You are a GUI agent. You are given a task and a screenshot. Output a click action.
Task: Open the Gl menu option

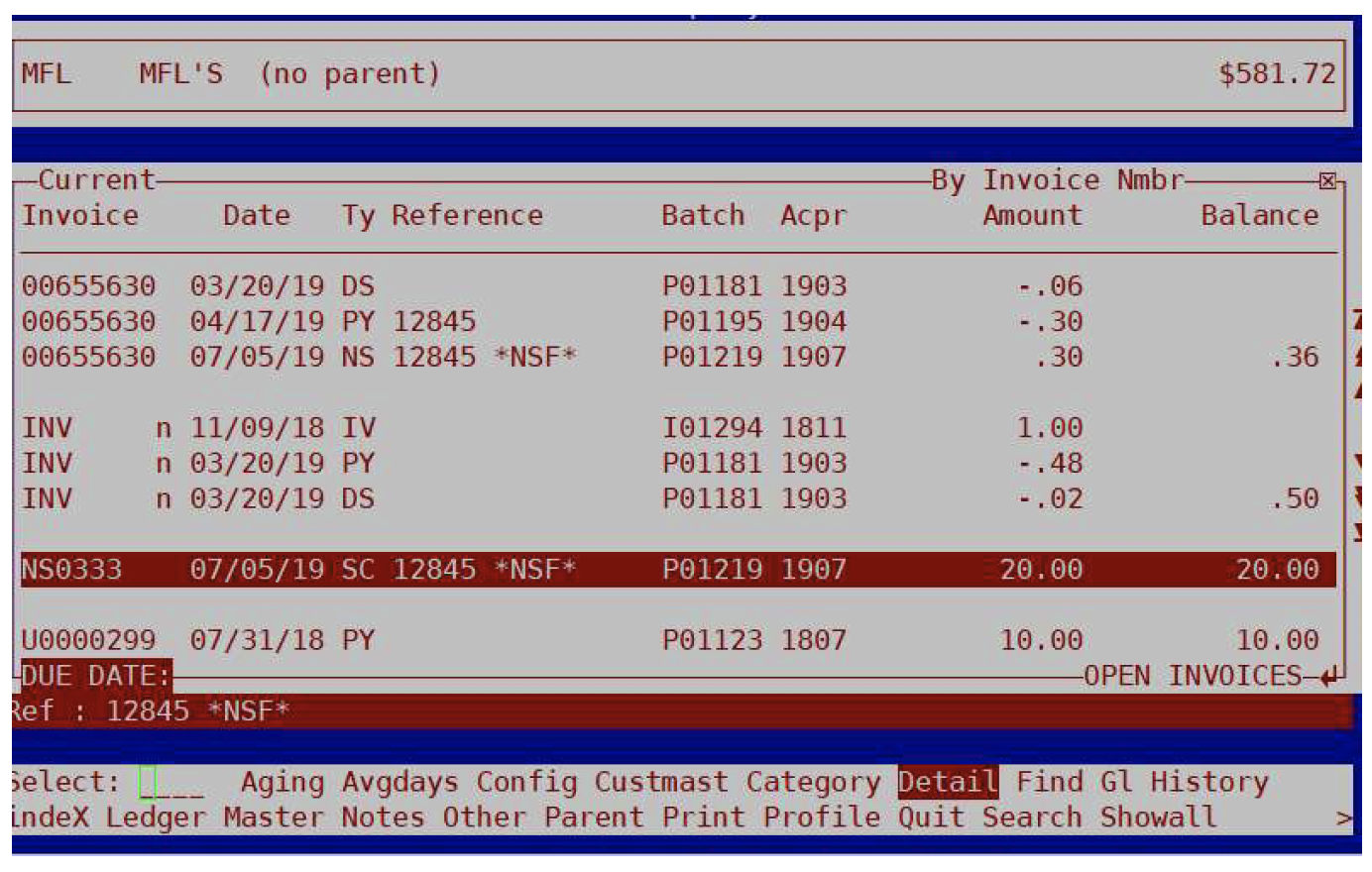tap(1116, 782)
